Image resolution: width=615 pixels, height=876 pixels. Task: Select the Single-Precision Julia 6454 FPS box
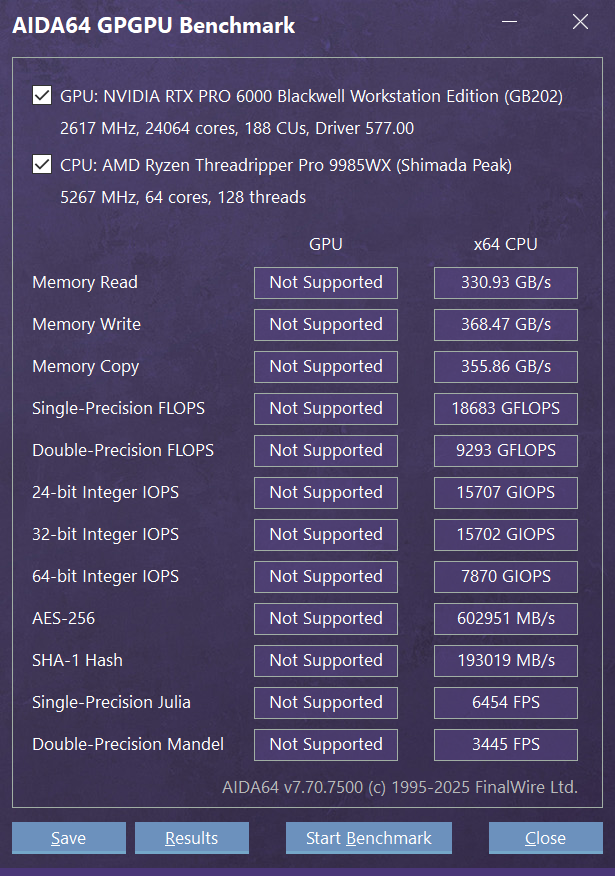coord(506,702)
